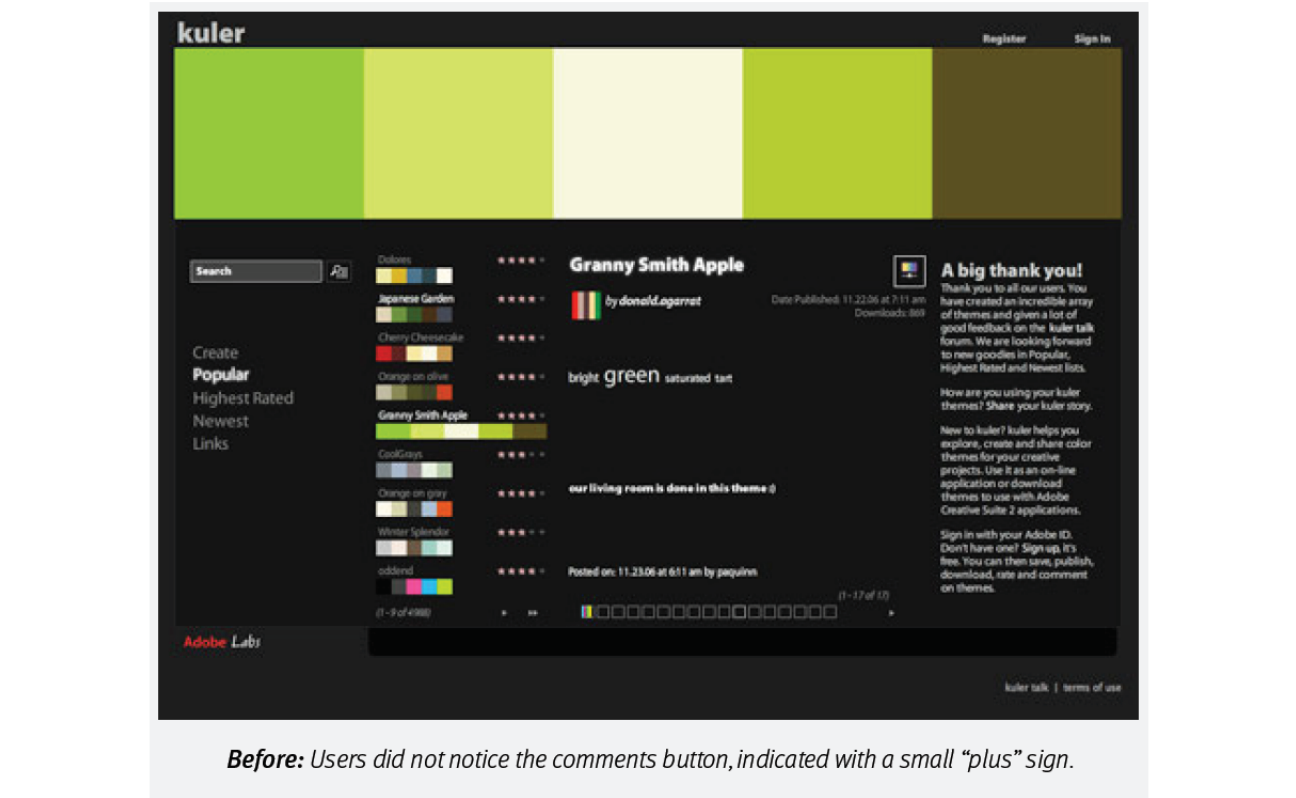Viewport: 1296px width, 798px height.
Task: Rate the Dolores theme using its stars
Action: [x=520, y=260]
